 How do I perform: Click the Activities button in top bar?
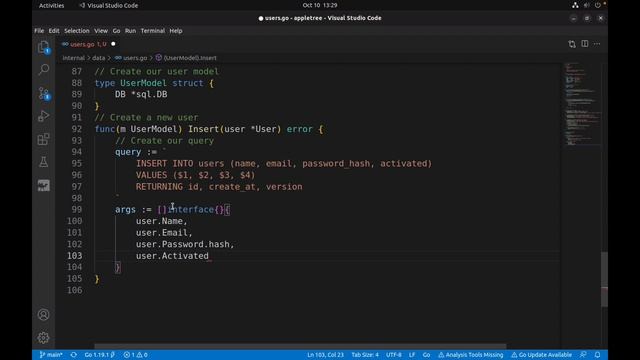point(51,5)
